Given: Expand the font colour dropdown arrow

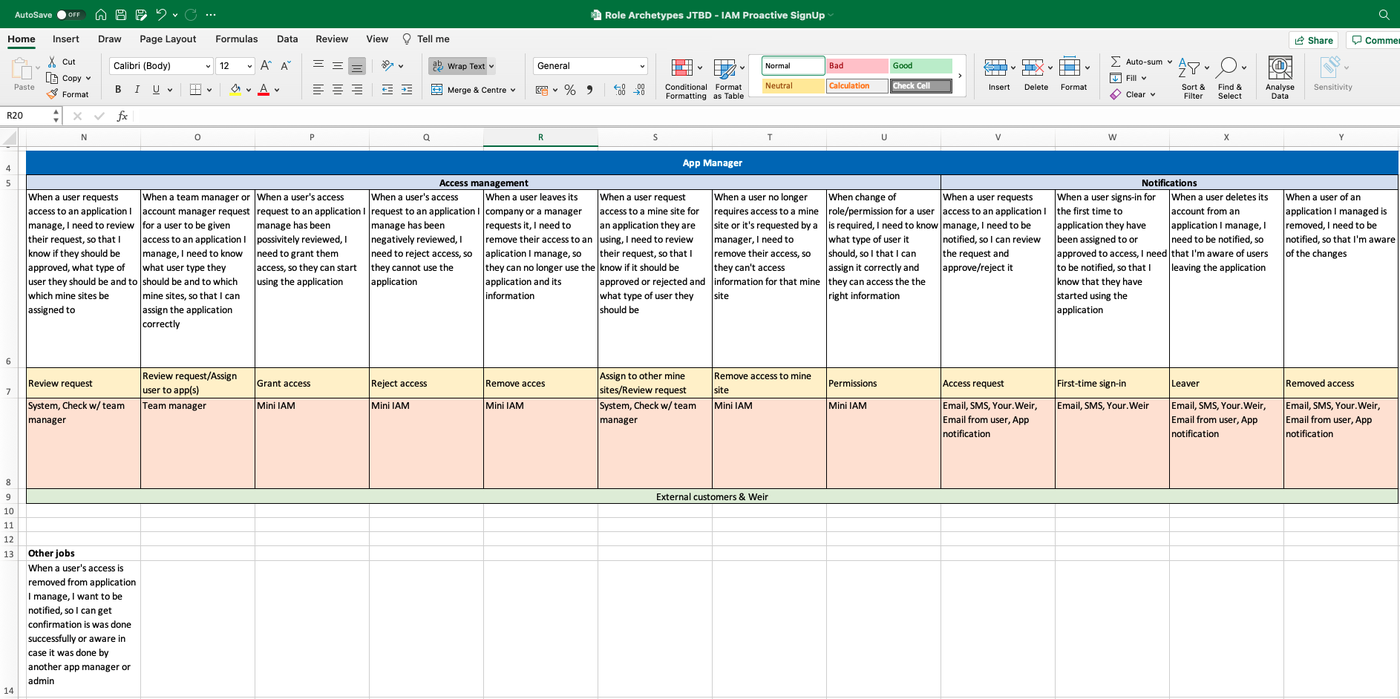Looking at the screenshot, I should click(277, 90).
